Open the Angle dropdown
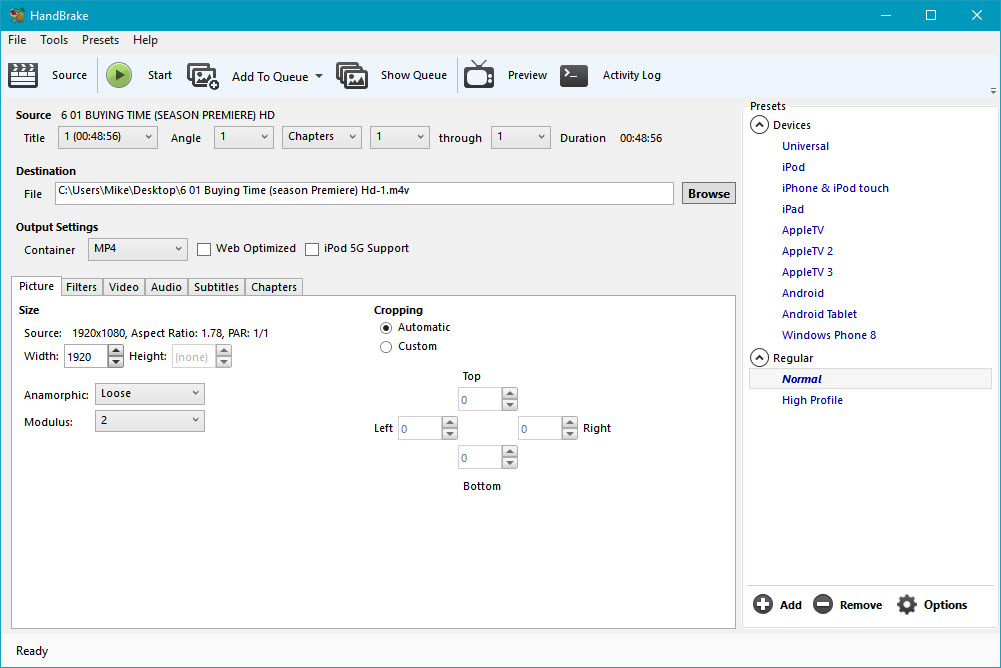 (244, 137)
